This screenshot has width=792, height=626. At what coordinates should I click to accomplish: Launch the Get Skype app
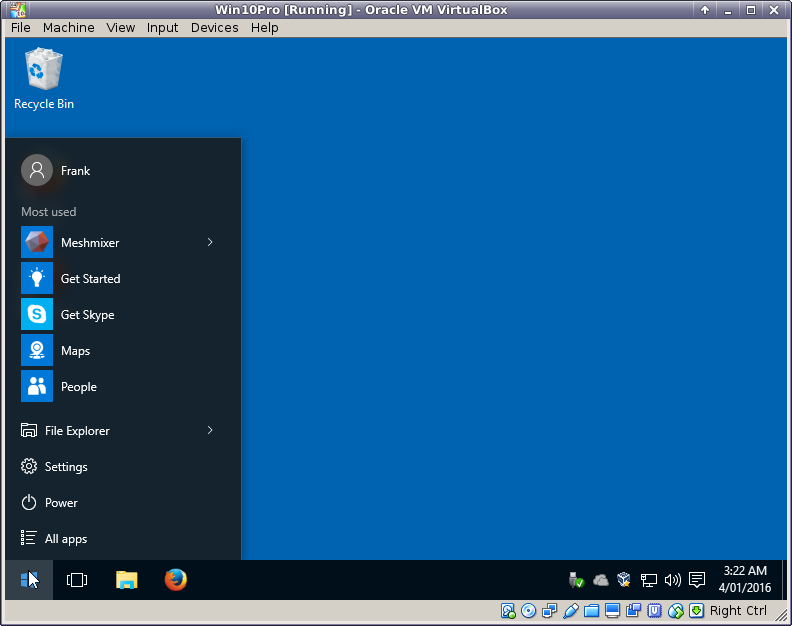(x=87, y=315)
